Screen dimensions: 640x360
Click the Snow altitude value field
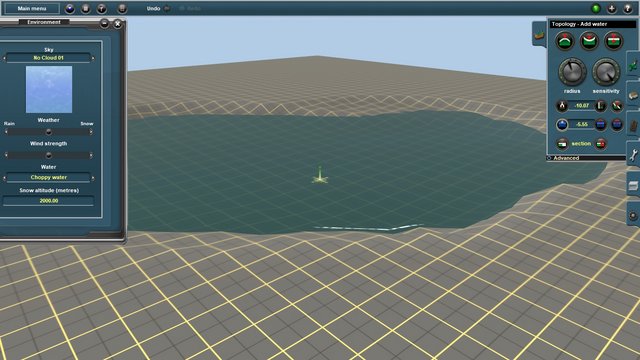[x=49, y=201]
